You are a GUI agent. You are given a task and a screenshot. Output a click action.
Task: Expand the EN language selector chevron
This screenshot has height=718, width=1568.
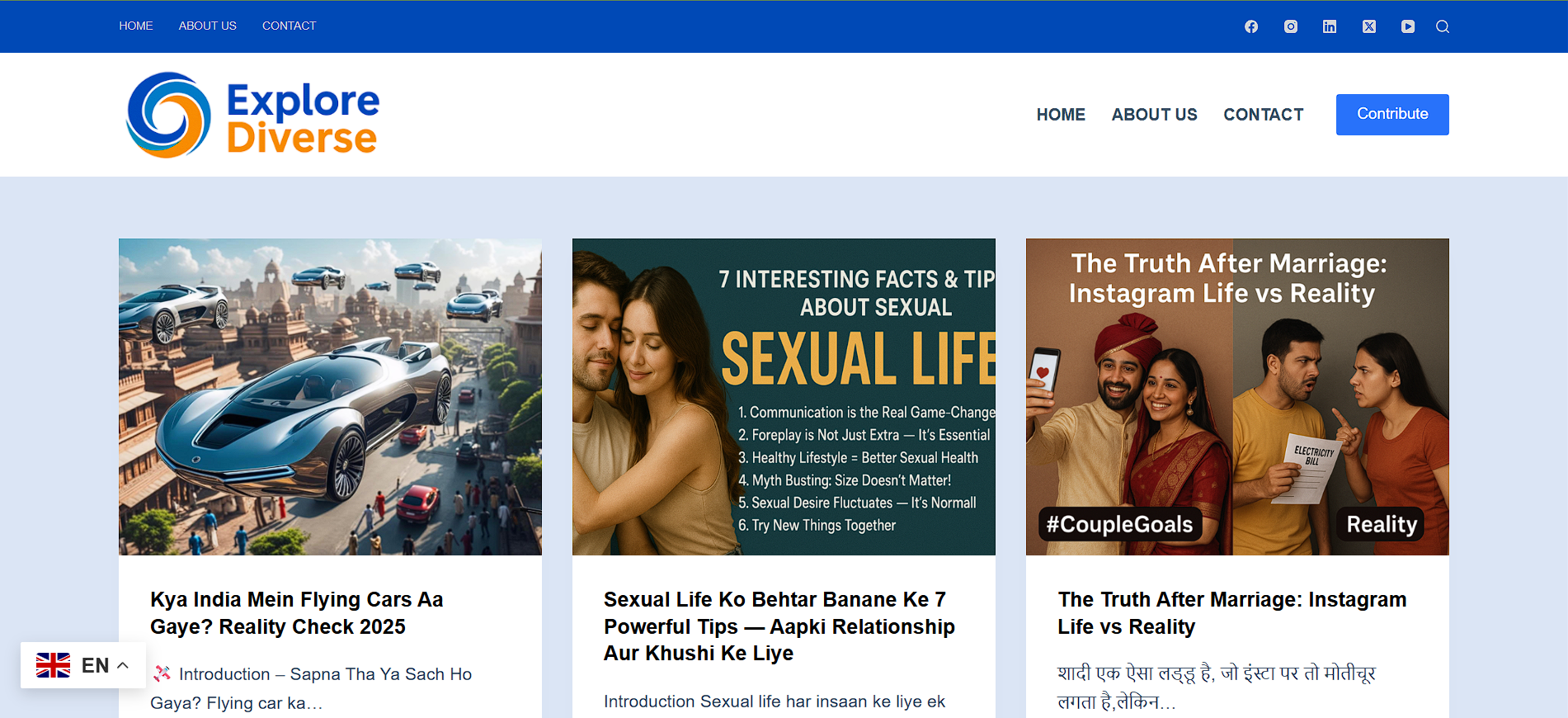coord(123,665)
